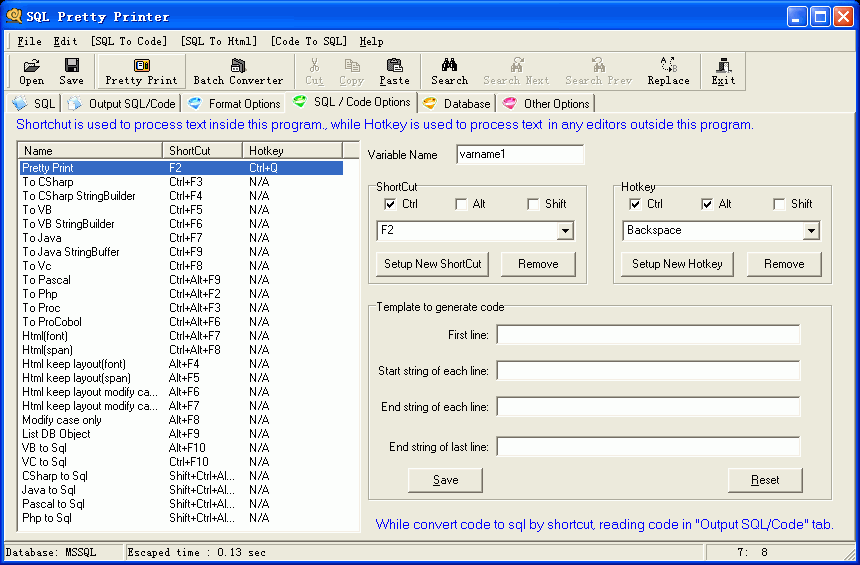Select the To Pascal row
Image resolution: width=860 pixels, height=565 pixels.
(x=181, y=280)
